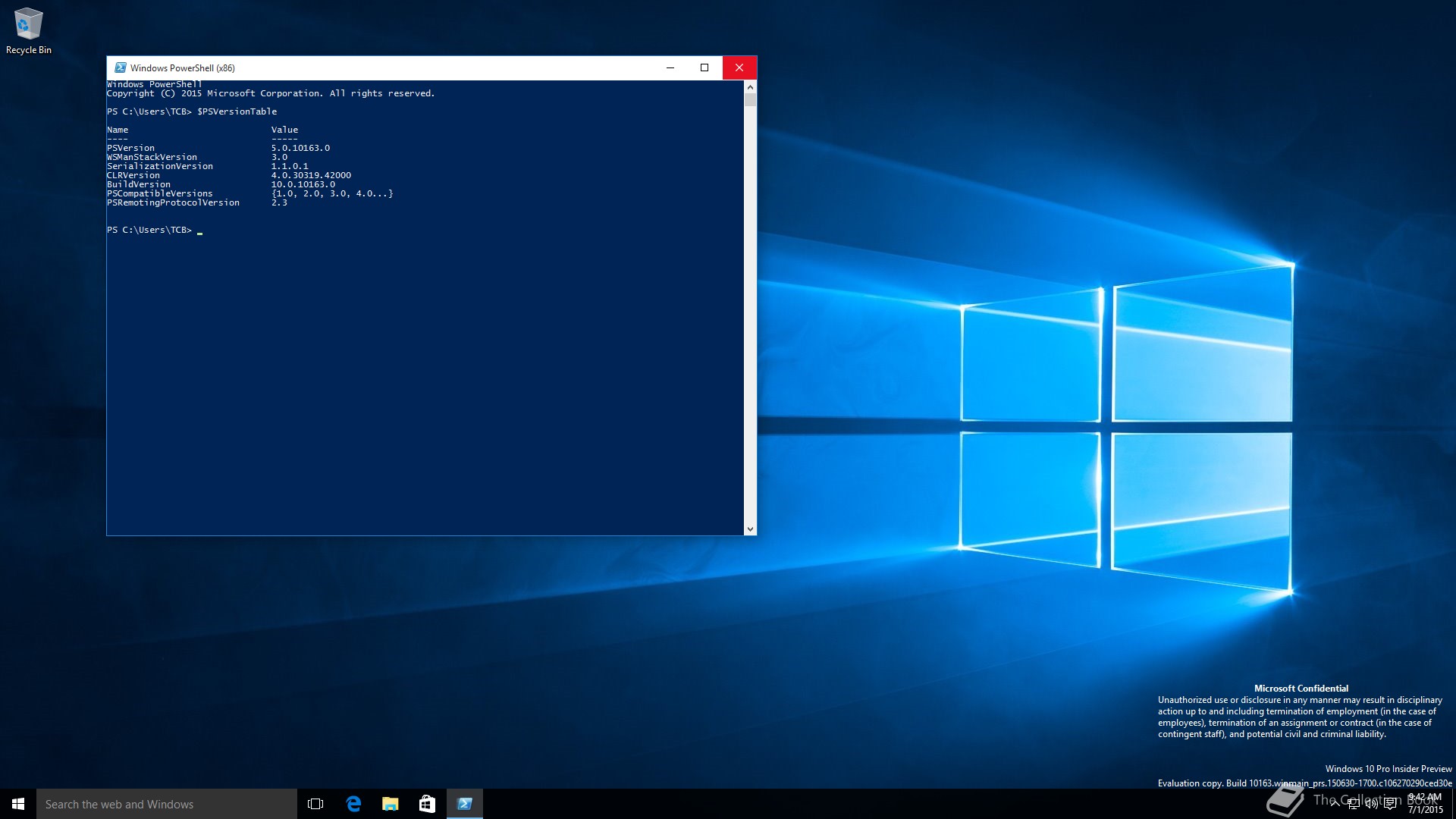Click the Value column header
The height and width of the screenshot is (819, 1456).
284,130
